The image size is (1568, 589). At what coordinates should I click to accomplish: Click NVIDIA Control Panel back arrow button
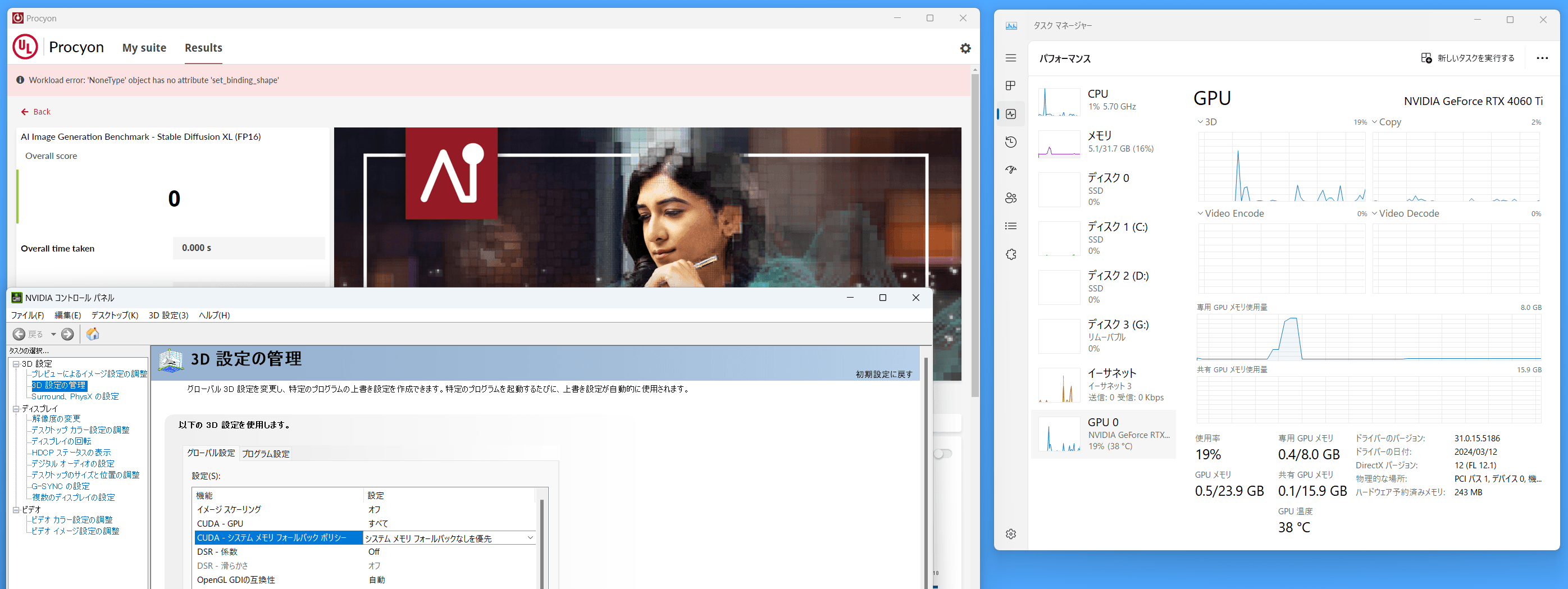20,334
